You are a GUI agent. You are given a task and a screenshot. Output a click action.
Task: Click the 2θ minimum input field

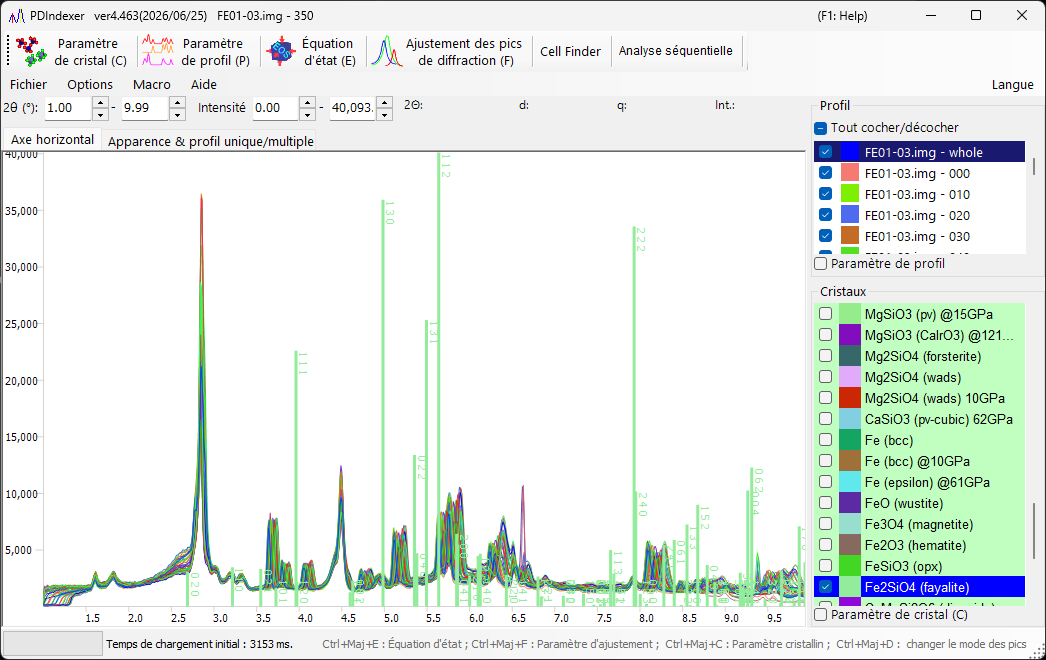coord(68,108)
